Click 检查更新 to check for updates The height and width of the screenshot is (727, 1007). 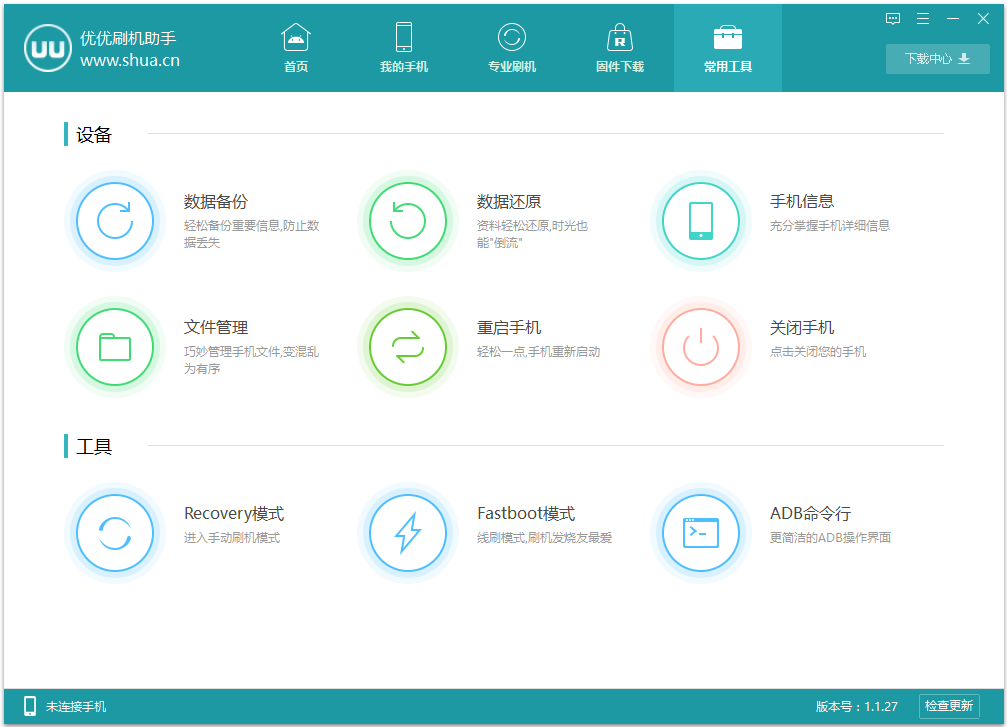pos(951,706)
